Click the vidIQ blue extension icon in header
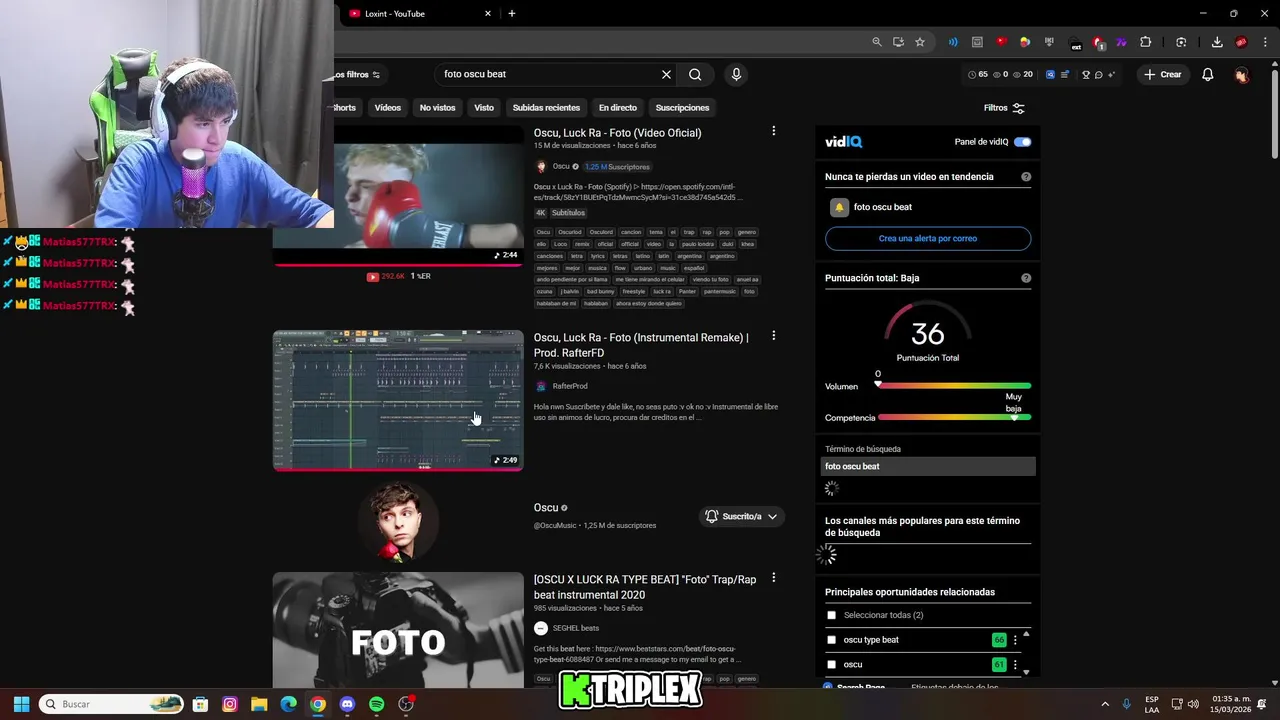This screenshot has height=720, width=1280. [x=1051, y=75]
